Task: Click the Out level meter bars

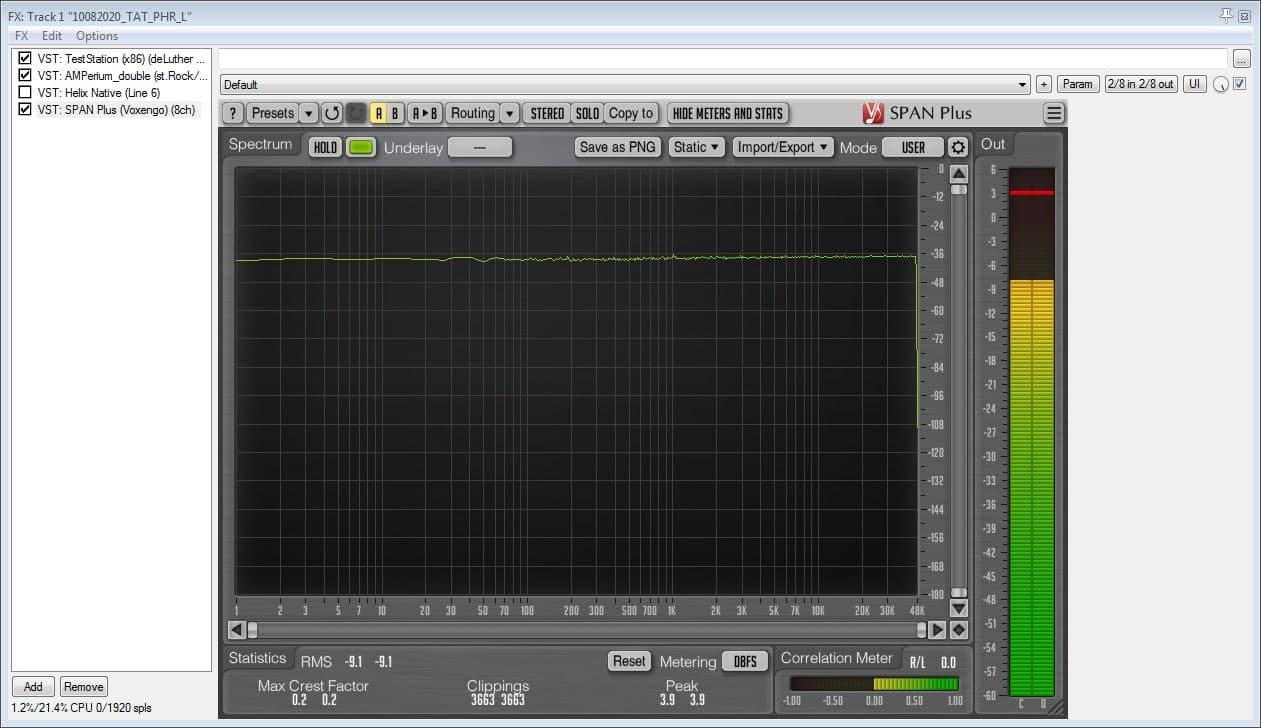Action: pyautogui.click(x=1030, y=431)
